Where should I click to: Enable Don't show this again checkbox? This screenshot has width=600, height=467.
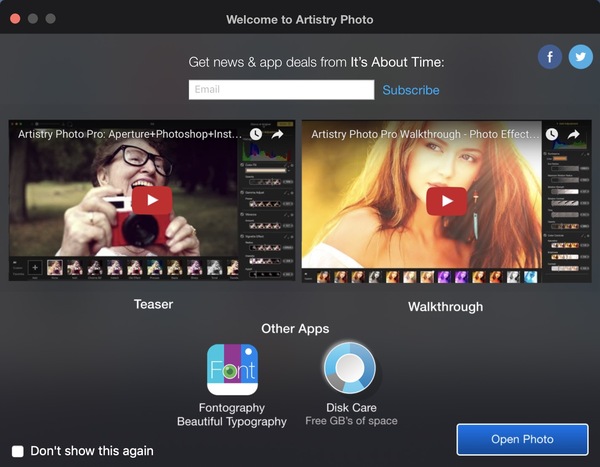pos(18,451)
